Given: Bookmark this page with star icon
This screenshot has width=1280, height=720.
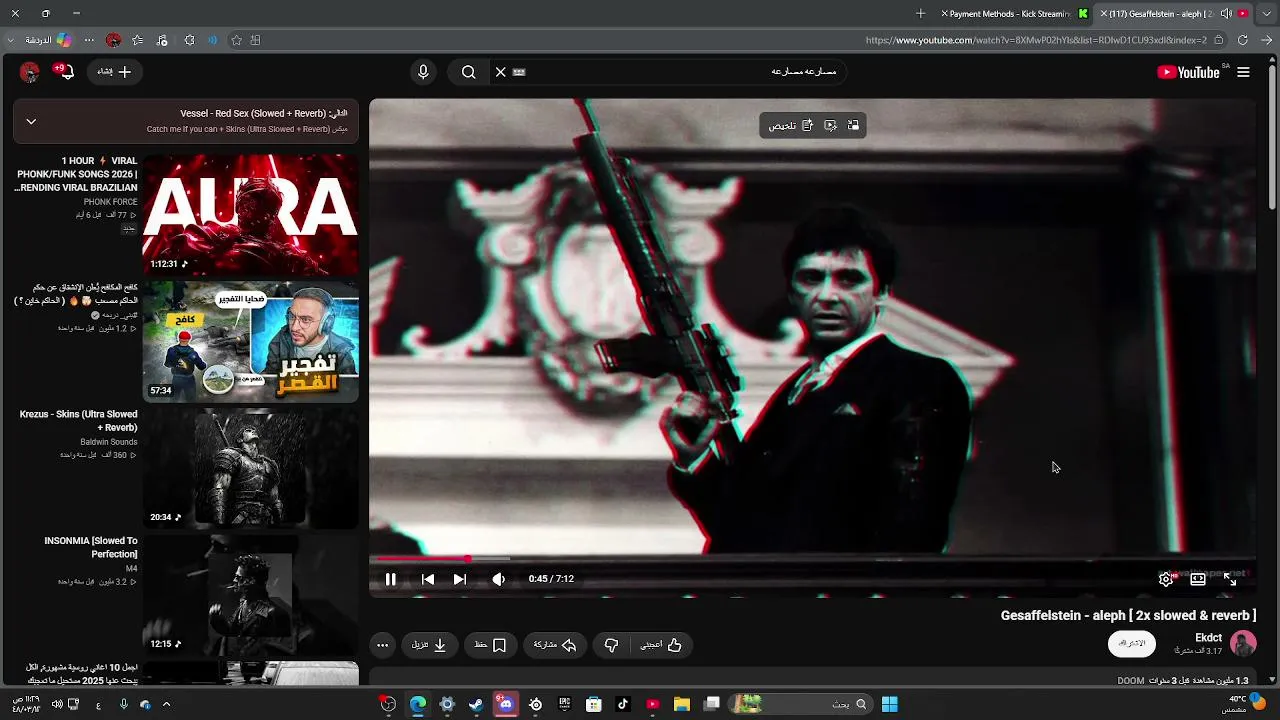Looking at the screenshot, I should coord(236,40).
